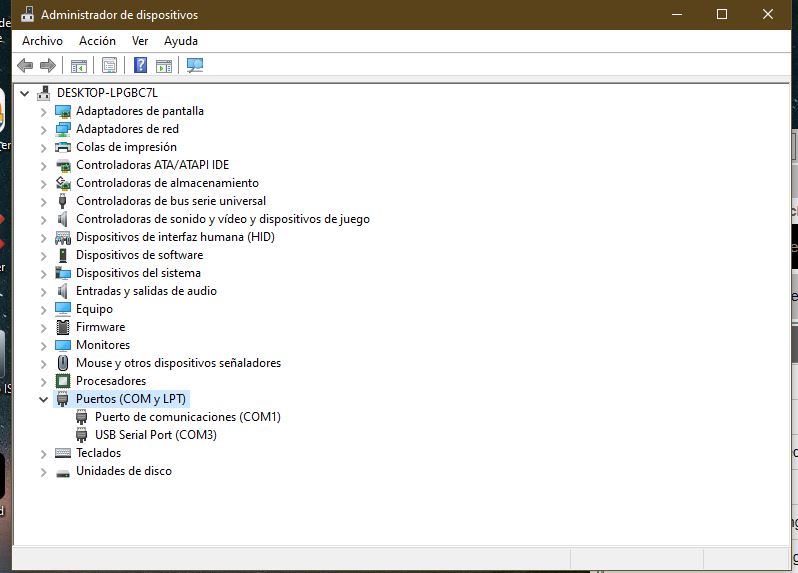Collapse the DESKTOP-LPGBC7L root node
The image size is (798, 573).
[24, 93]
